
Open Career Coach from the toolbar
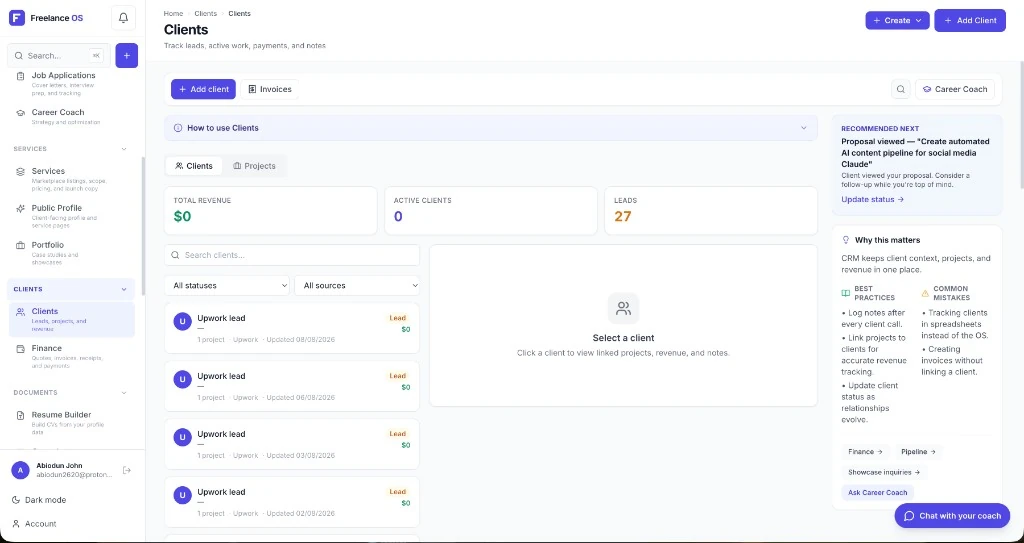pyautogui.click(x=955, y=89)
